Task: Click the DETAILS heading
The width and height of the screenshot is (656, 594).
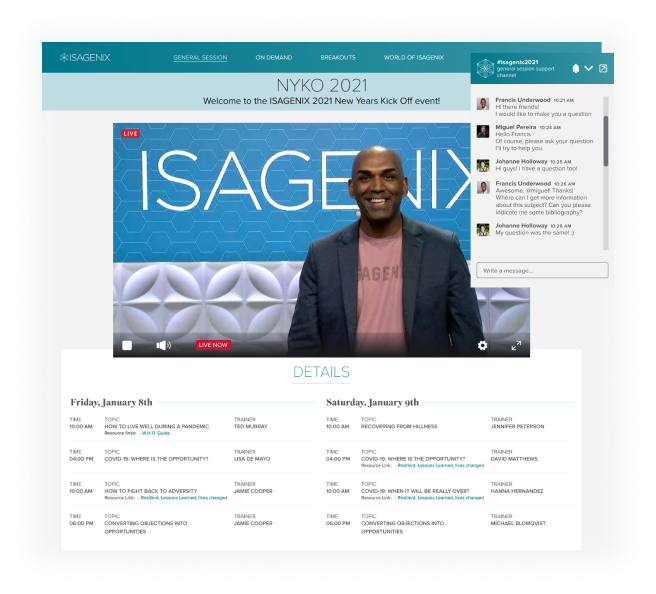Action: click(321, 372)
